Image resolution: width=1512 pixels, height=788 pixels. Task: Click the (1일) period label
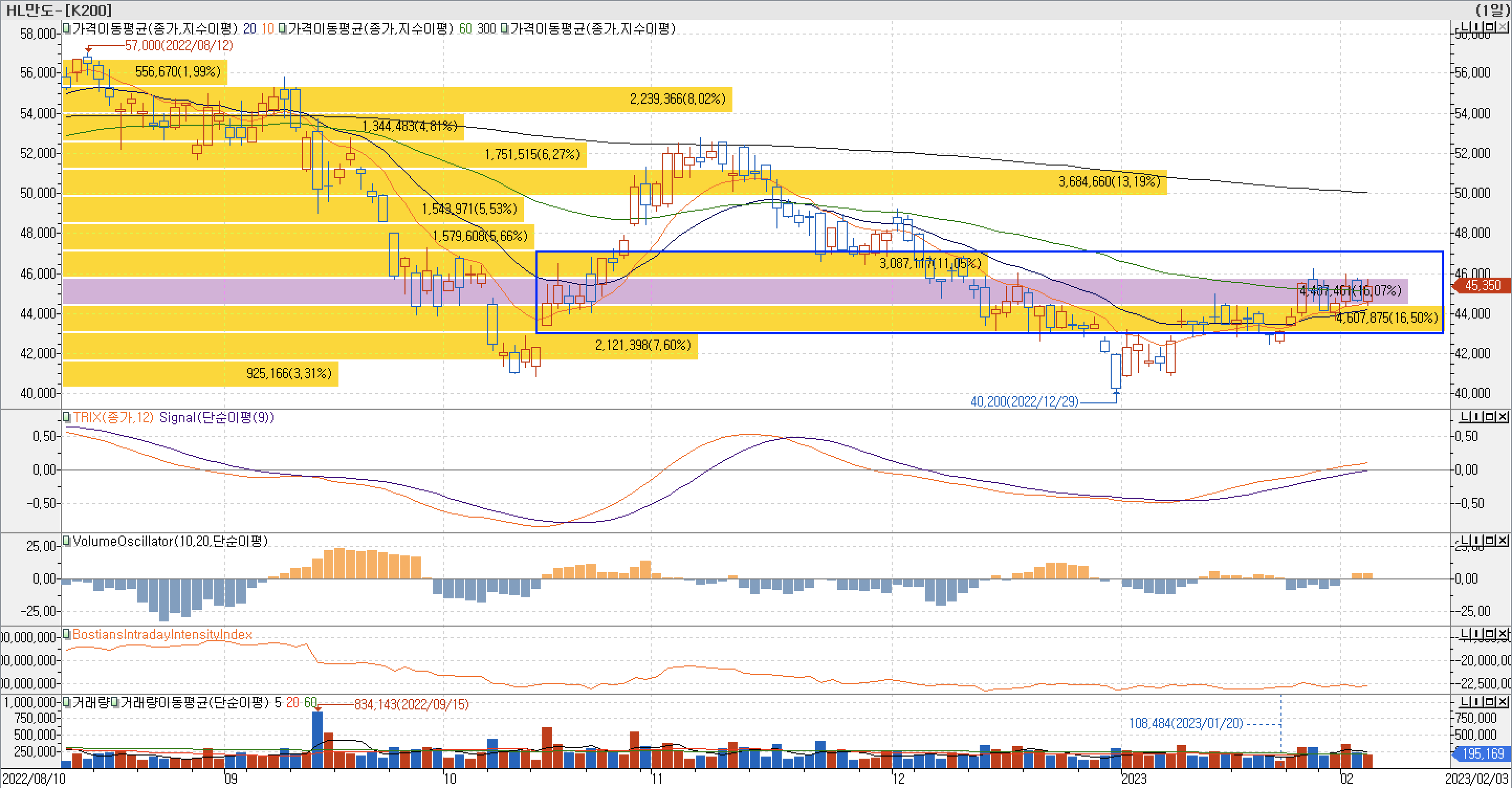point(1492,10)
